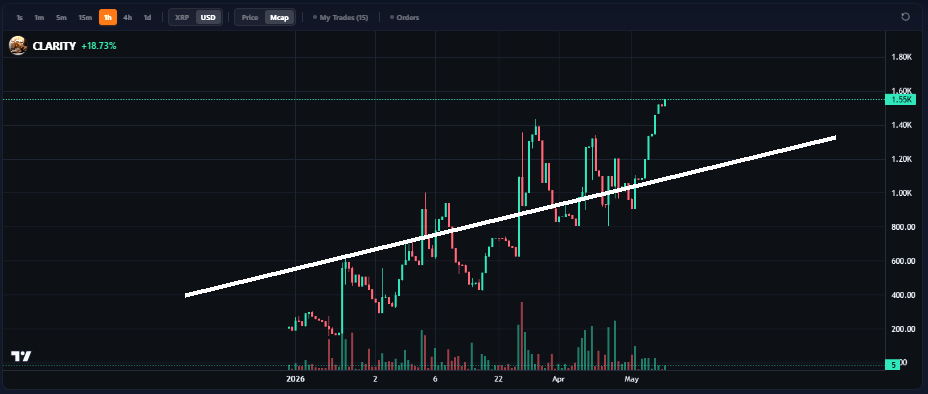Toggle the Orders display

pos(405,17)
